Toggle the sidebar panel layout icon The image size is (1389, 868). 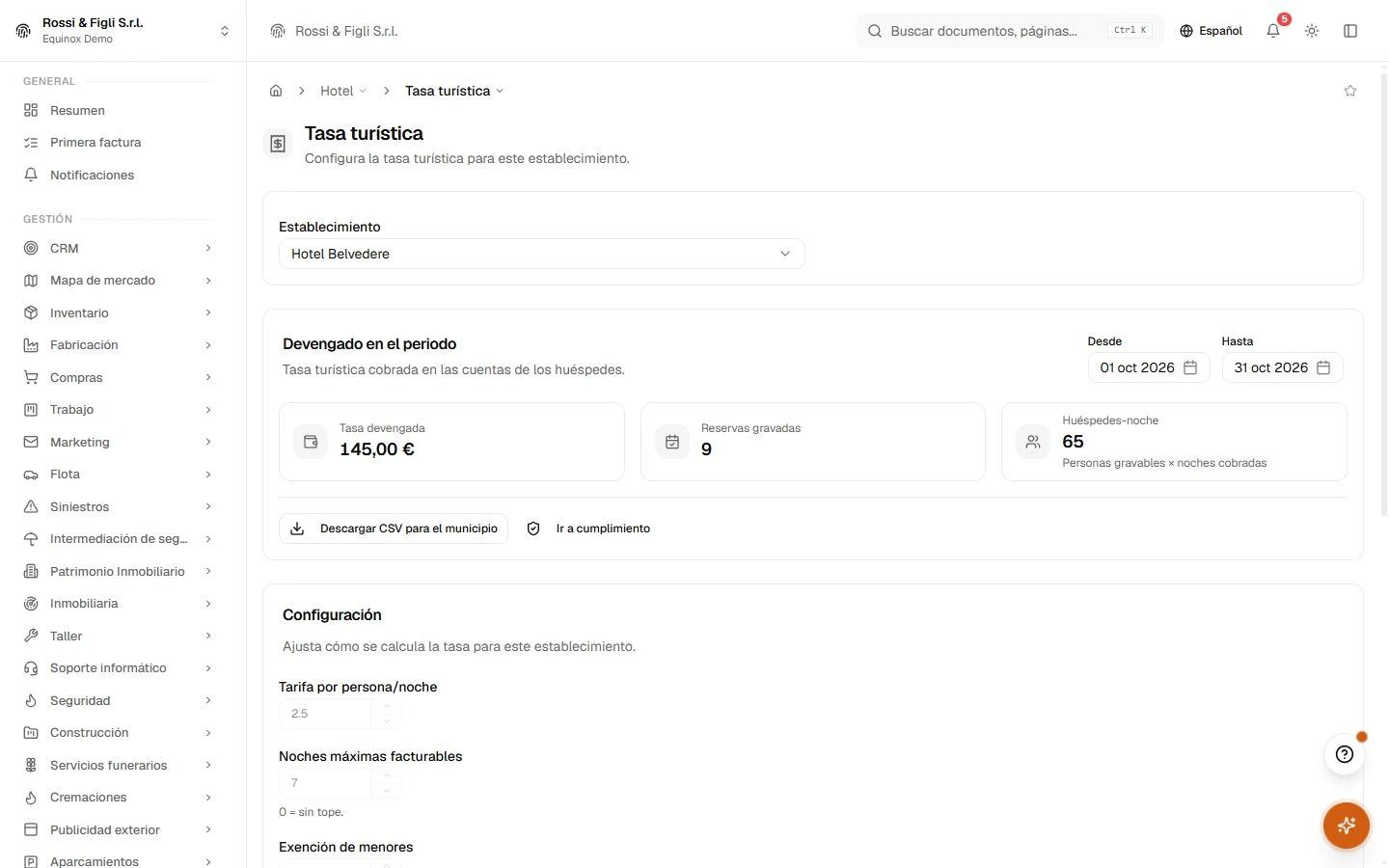click(x=1350, y=31)
